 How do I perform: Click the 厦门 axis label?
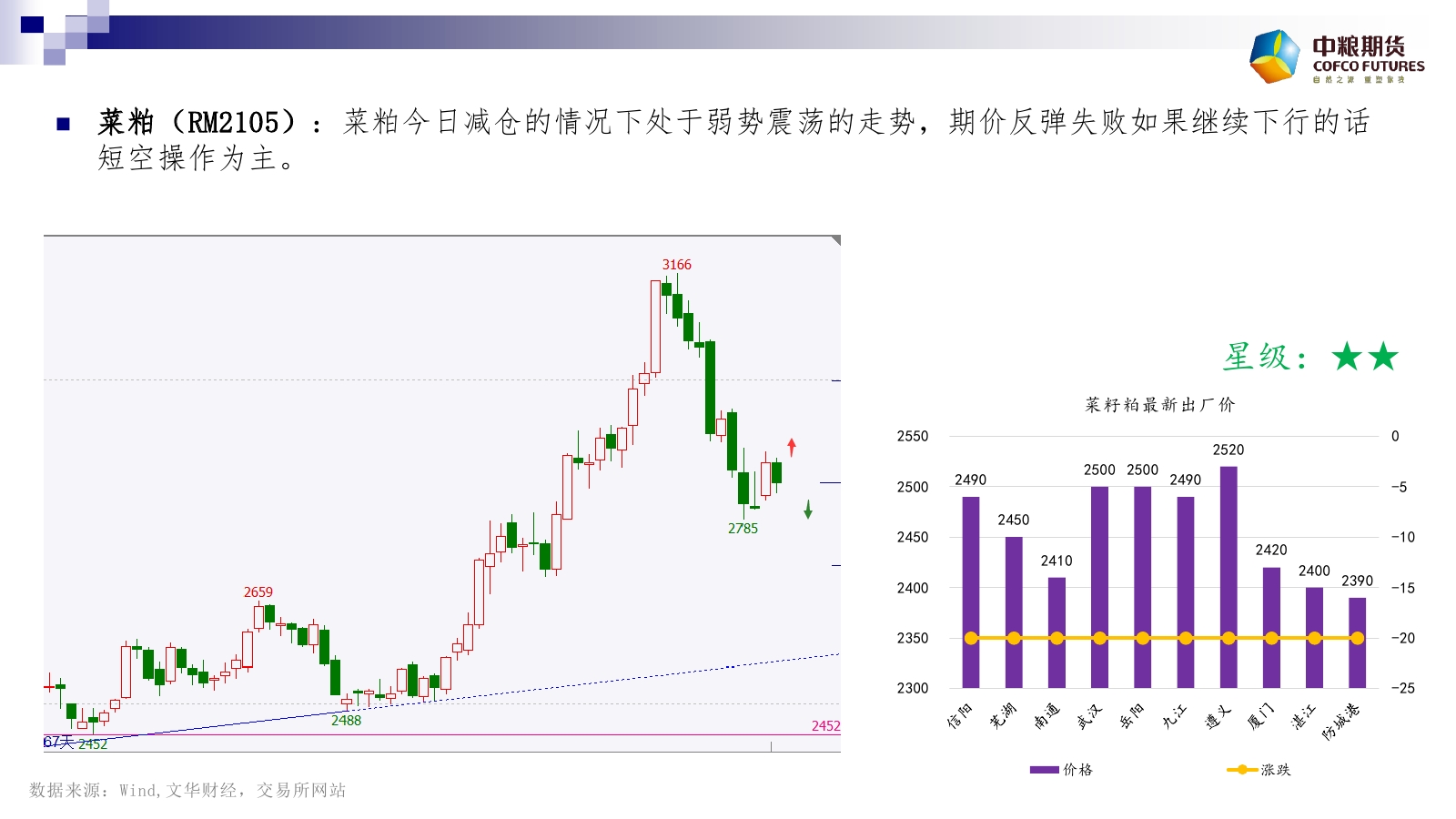tap(1260, 716)
